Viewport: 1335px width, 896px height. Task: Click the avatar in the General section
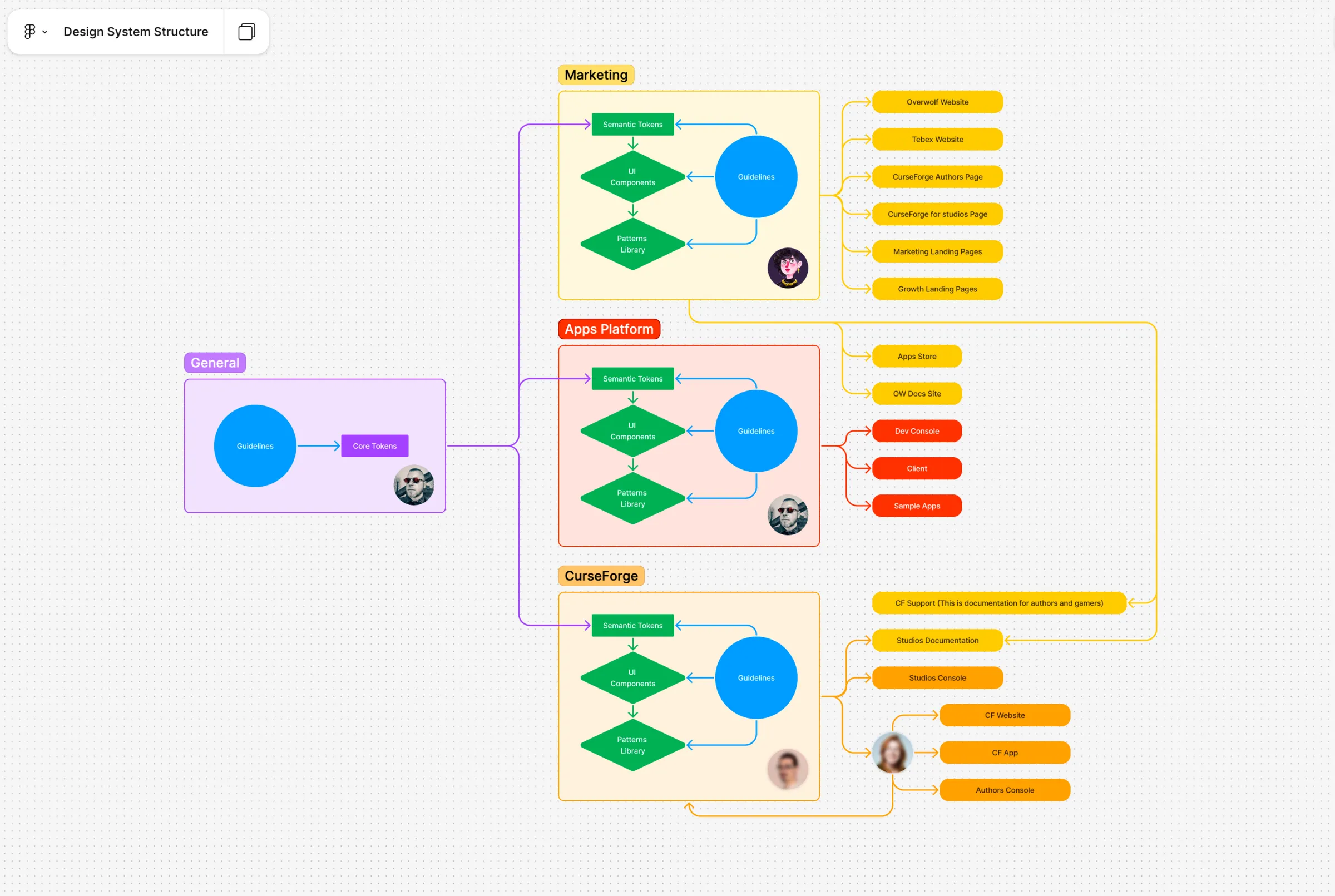pyautogui.click(x=414, y=485)
